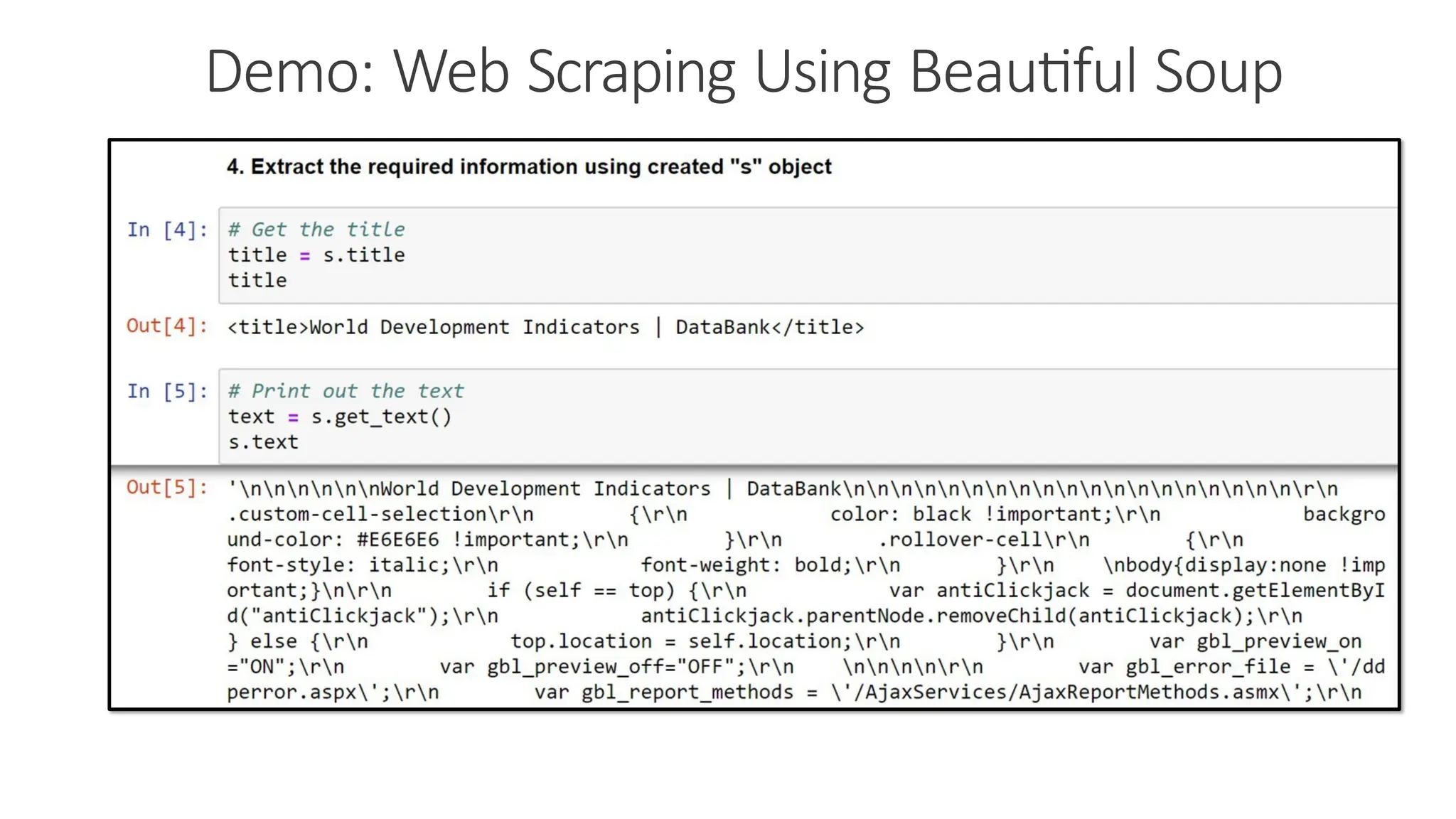The width and height of the screenshot is (1456, 819).
Task: Click the 'Out[5]:' output prompt
Action: 167,487
